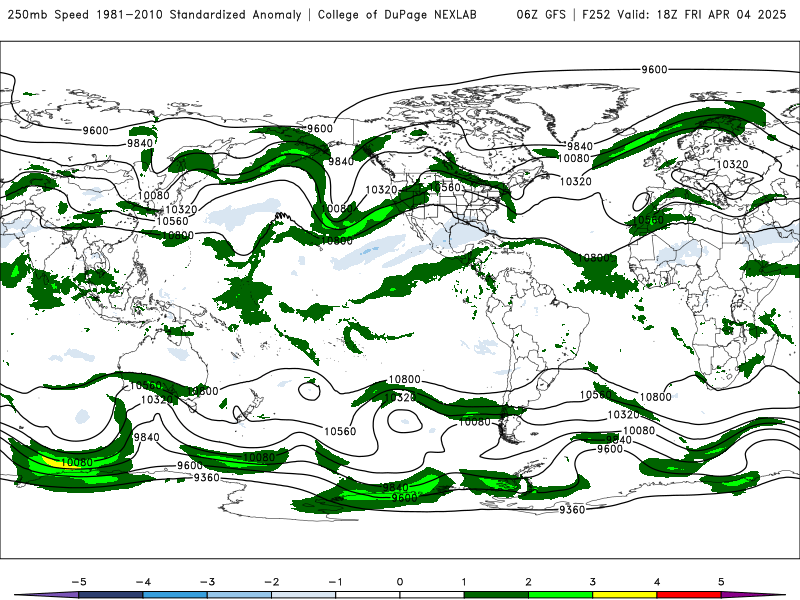
Task: Click the 9600 contour label at map top edge
Action: pos(654,69)
